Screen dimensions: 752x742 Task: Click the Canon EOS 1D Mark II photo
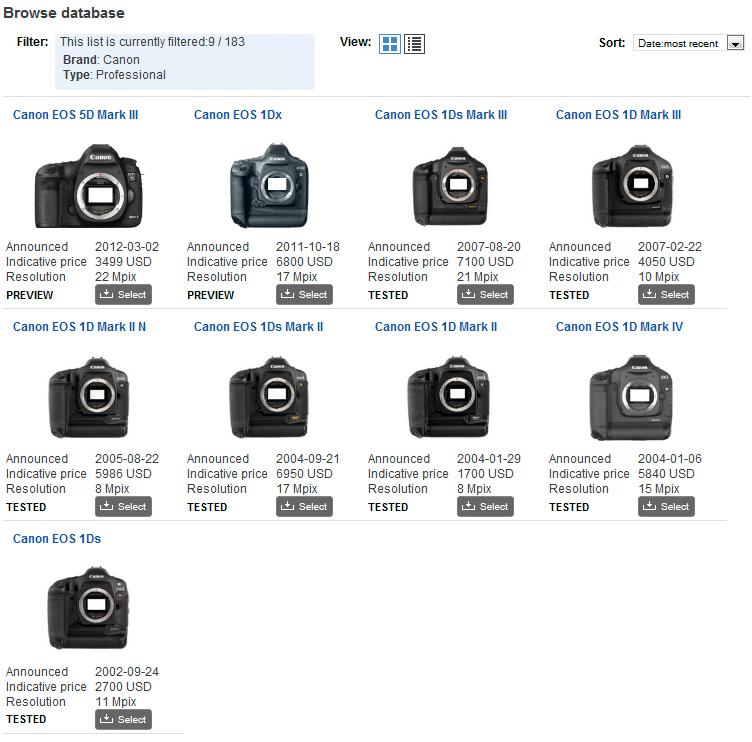448,397
